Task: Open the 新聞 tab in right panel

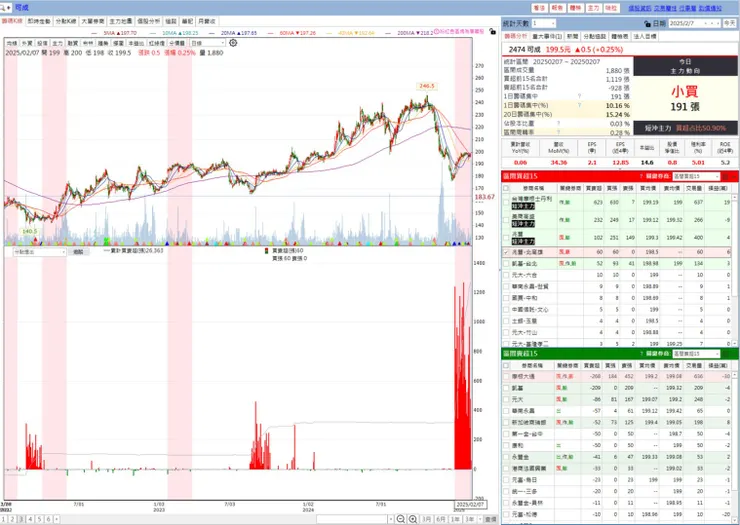Action: tap(572, 36)
